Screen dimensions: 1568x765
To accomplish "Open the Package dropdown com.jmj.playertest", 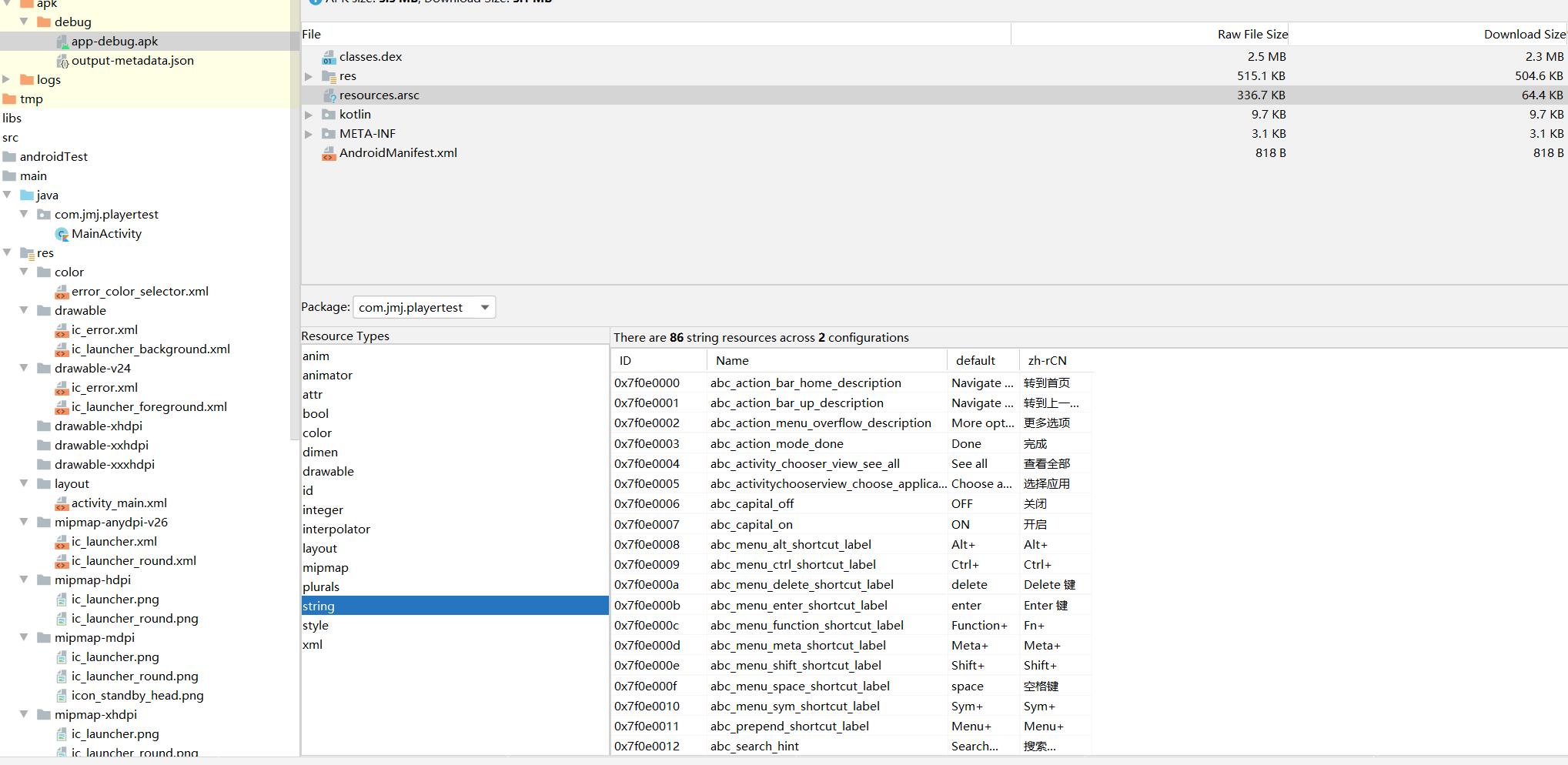I will [x=424, y=308].
